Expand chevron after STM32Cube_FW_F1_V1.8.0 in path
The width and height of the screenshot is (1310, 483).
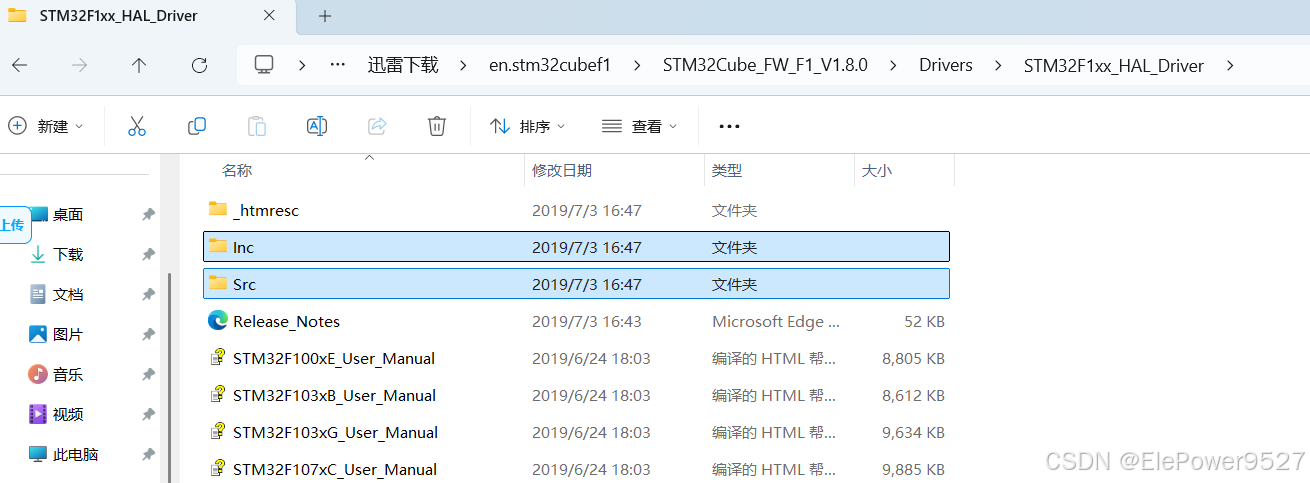point(893,65)
